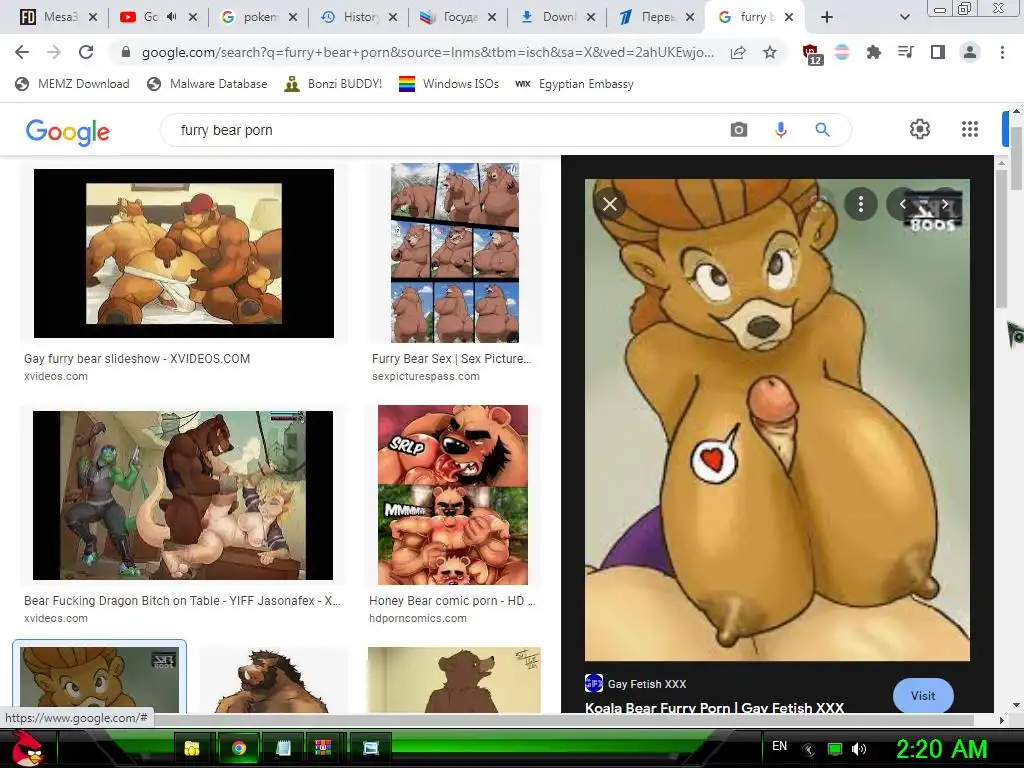Show the previous image in preview
The height and width of the screenshot is (768, 1024).
(x=903, y=204)
